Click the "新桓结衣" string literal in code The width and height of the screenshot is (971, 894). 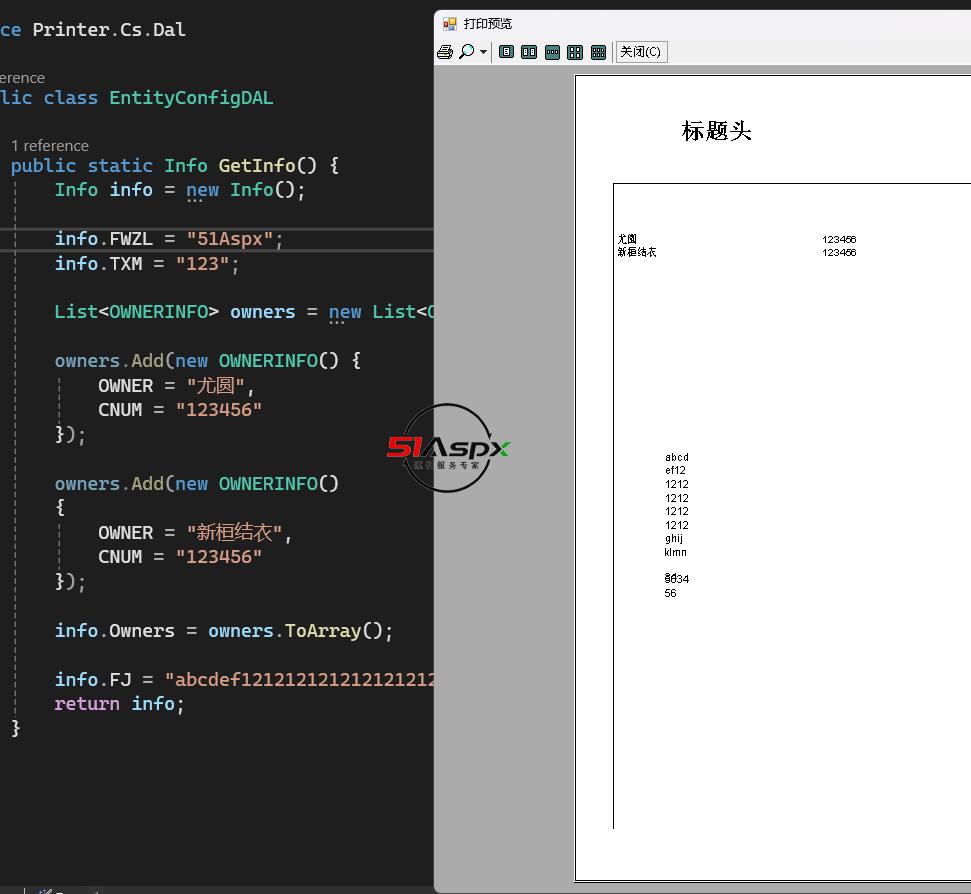(235, 533)
